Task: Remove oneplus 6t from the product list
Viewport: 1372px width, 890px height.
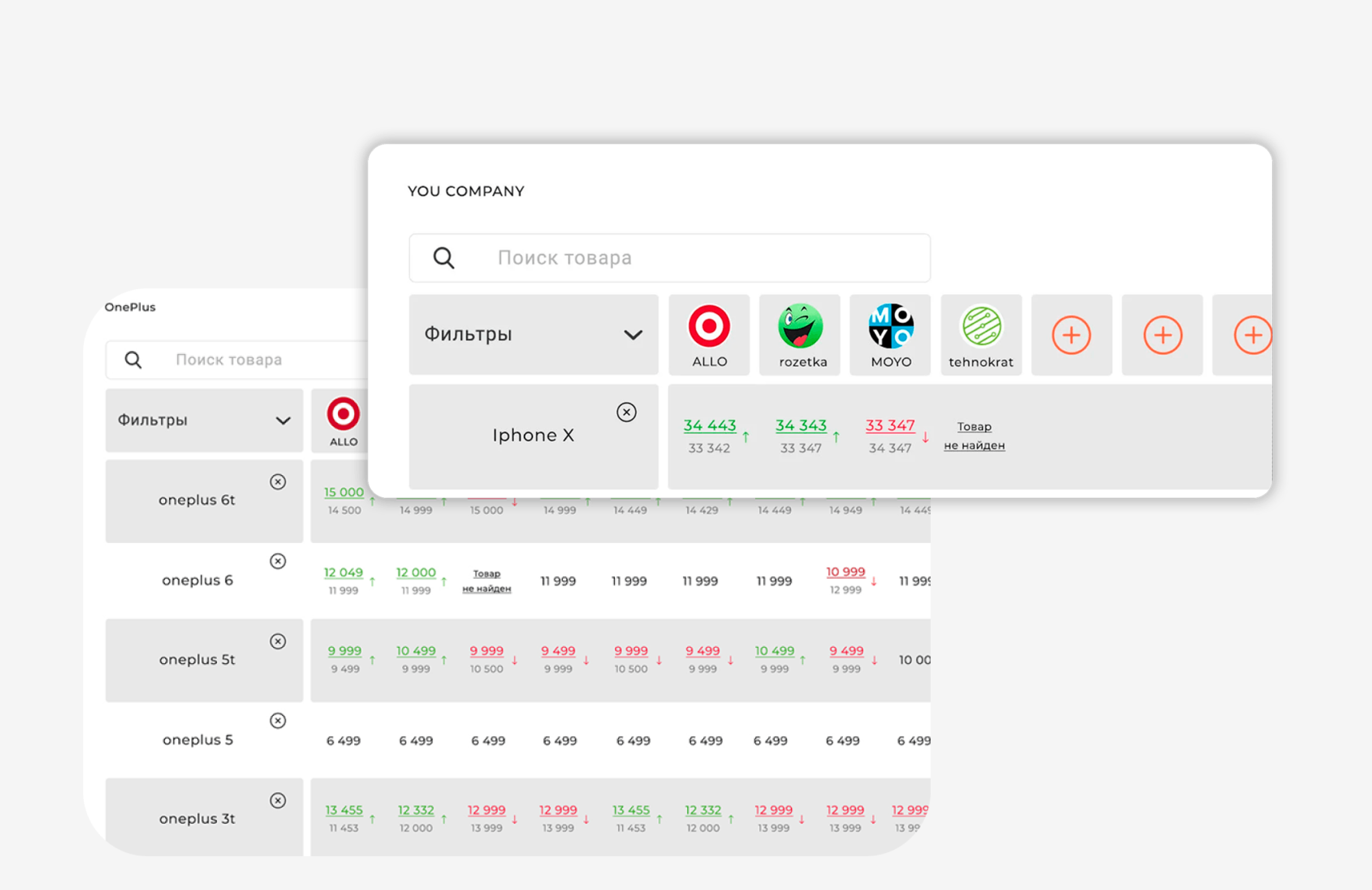Action: point(278,481)
